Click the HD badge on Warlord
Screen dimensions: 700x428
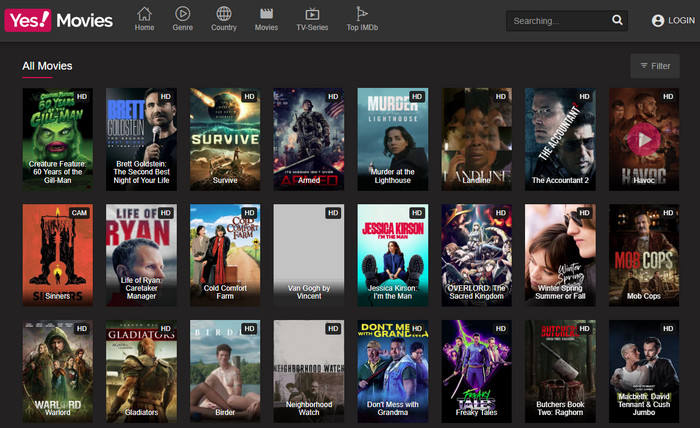point(82,329)
